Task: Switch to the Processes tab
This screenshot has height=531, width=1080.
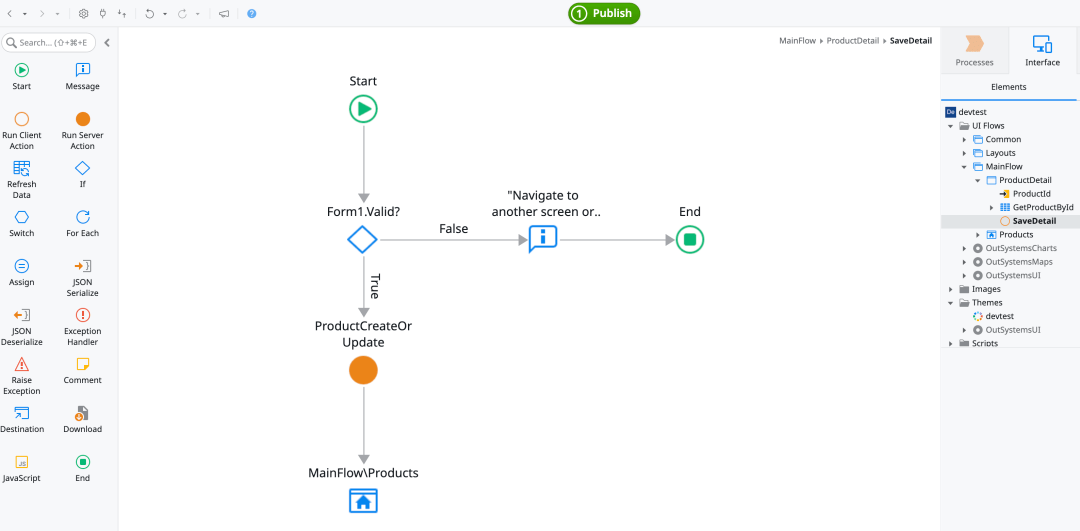Action: (974, 51)
